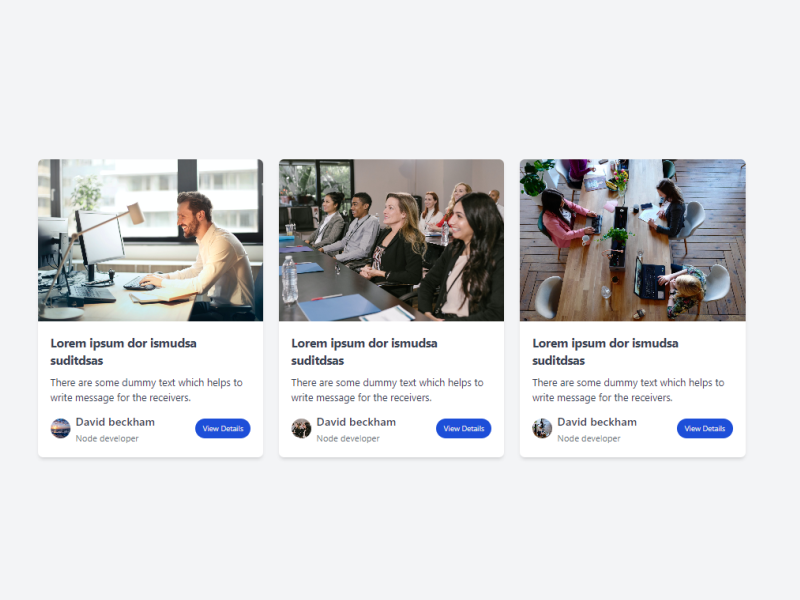Click View Details on the middle card
Viewport: 800px width, 600px height.
[463, 429]
